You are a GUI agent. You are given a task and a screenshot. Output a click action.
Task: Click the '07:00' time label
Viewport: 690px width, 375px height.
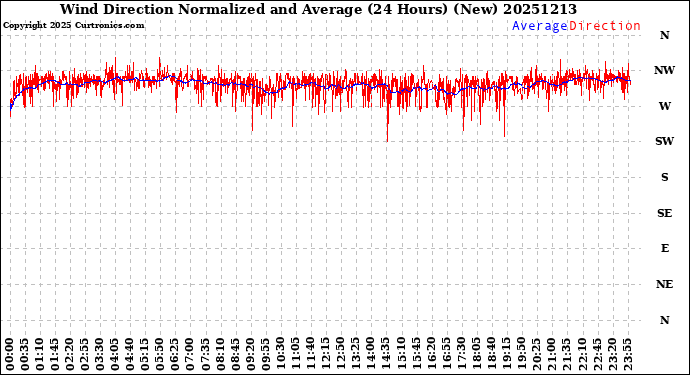click(x=190, y=354)
